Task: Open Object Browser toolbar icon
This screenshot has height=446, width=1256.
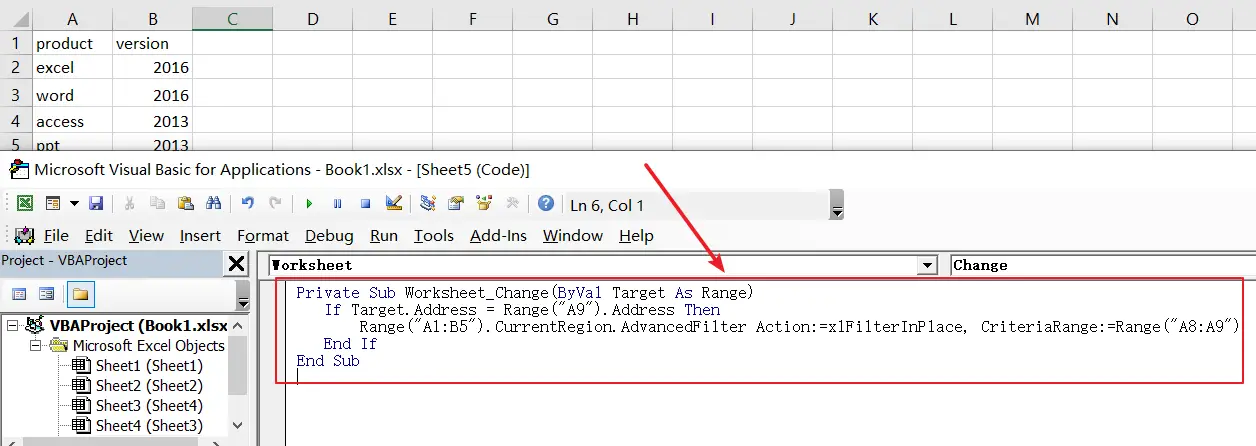Action: point(484,203)
